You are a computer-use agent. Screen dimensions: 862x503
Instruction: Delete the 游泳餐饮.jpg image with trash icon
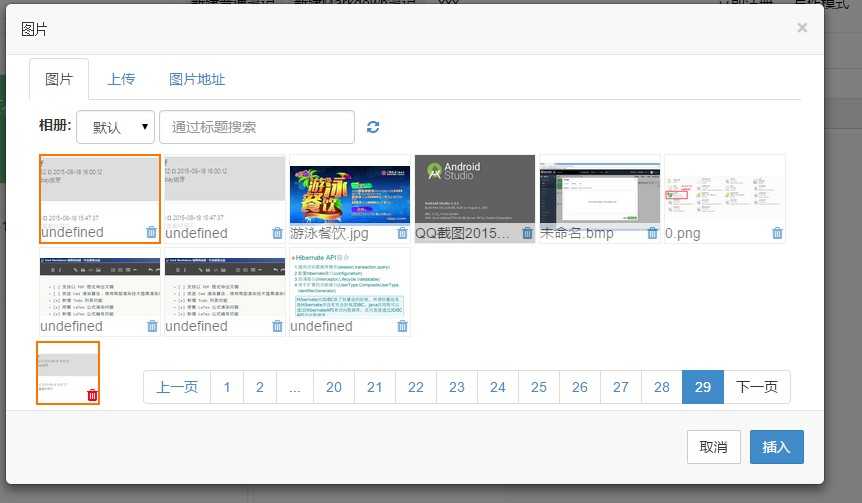[402, 233]
